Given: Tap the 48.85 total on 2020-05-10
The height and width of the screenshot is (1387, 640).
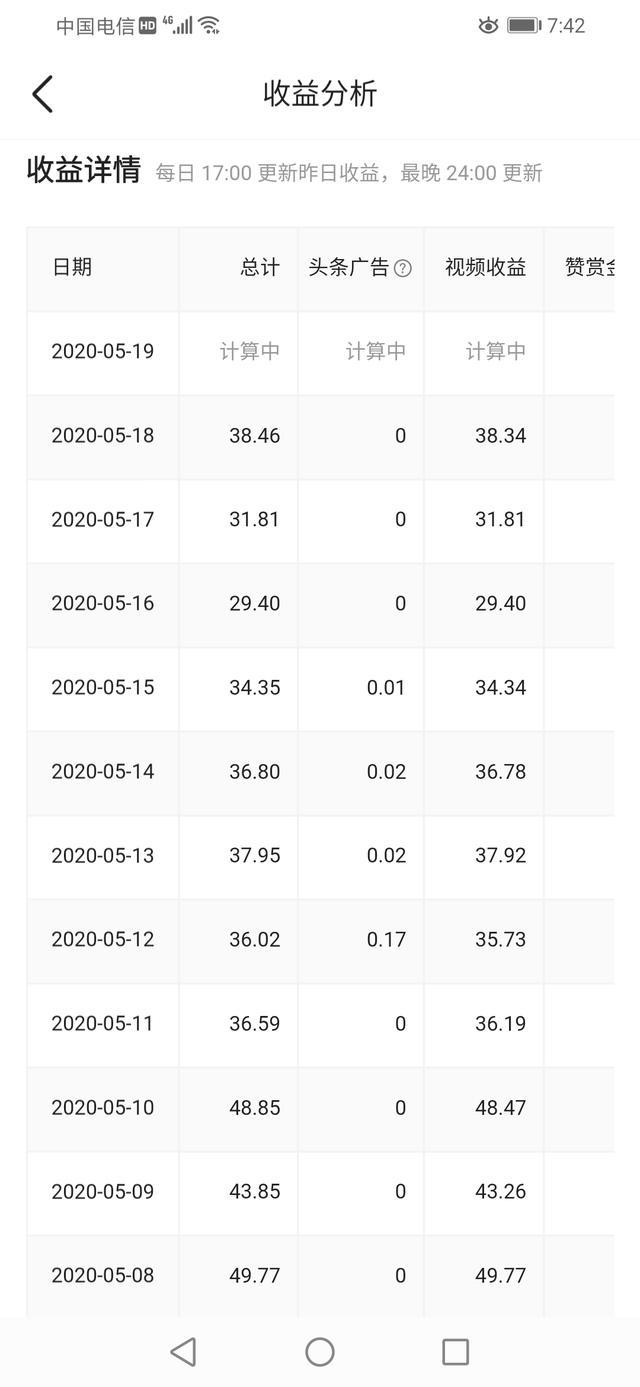Looking at the screenshot, I should [255, 1108].
